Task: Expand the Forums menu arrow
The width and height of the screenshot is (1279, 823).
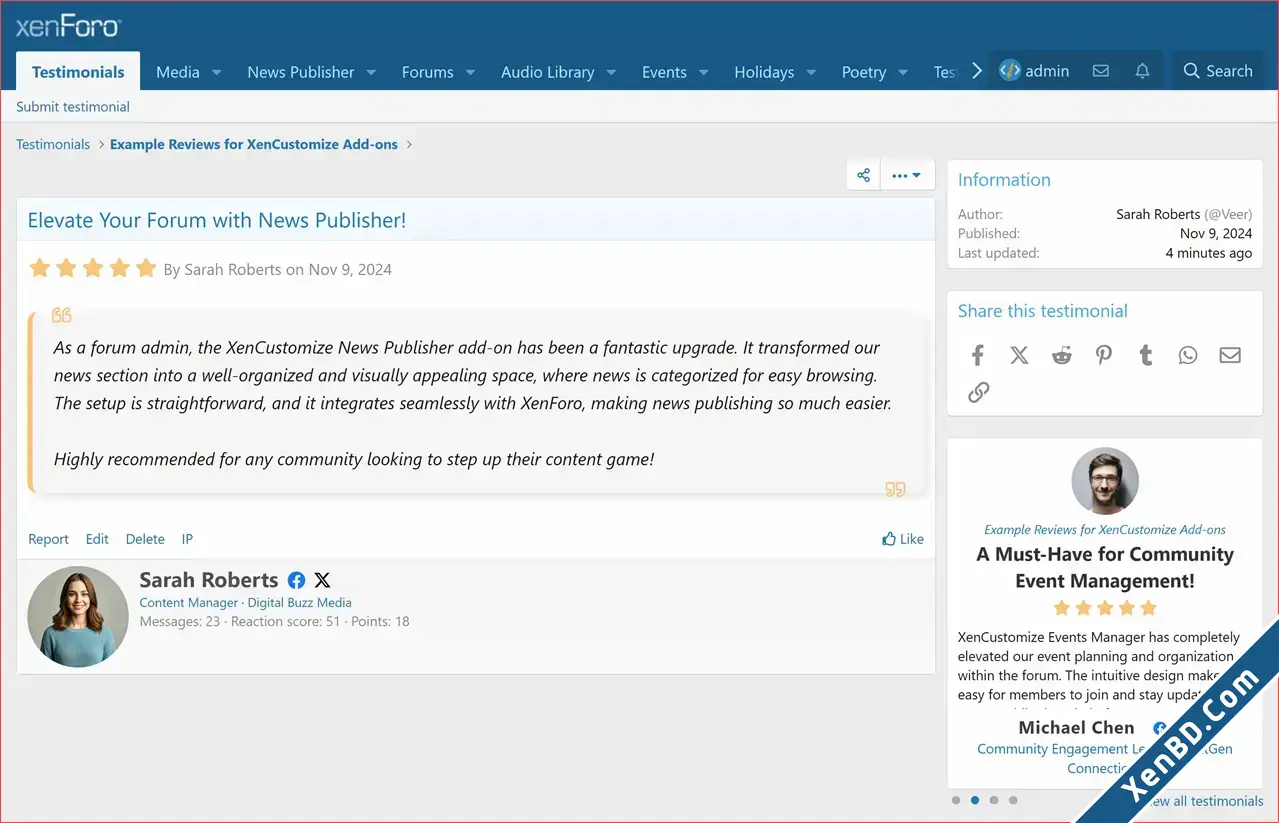Action: pyautogui.click(x=470, y=72)
